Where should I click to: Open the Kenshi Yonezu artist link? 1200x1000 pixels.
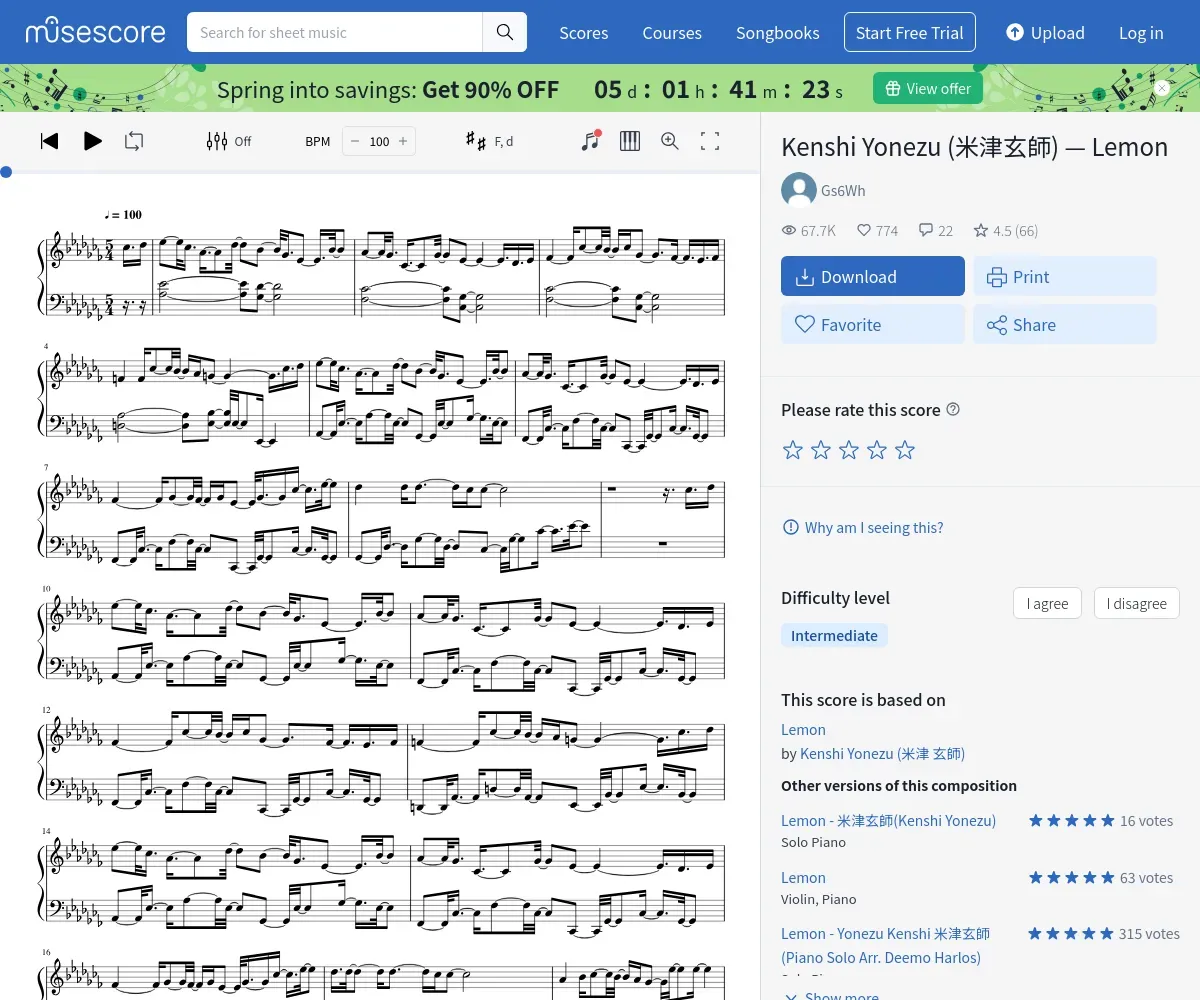tap(882, 753)
